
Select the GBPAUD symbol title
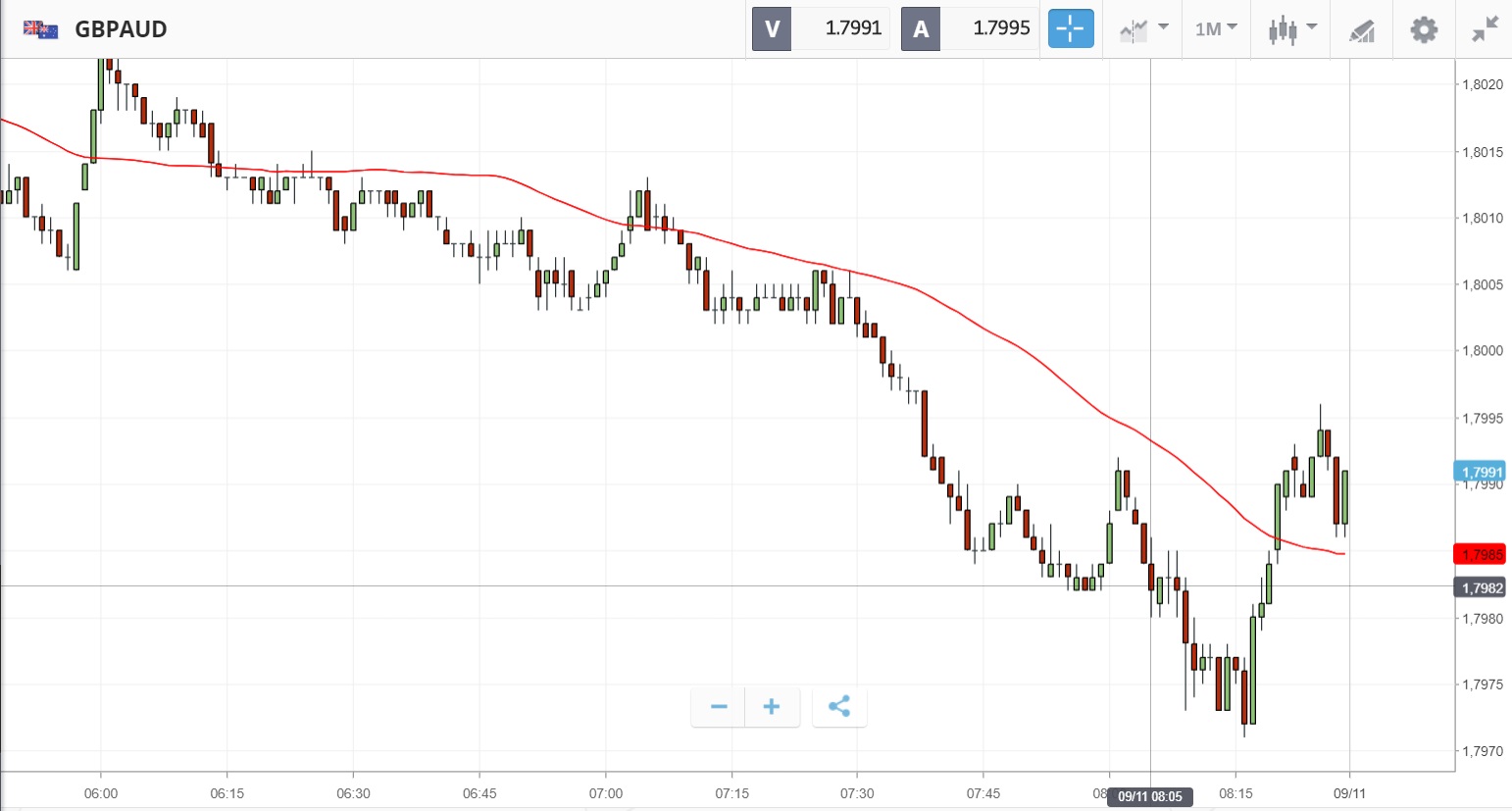tap(121, 29)
